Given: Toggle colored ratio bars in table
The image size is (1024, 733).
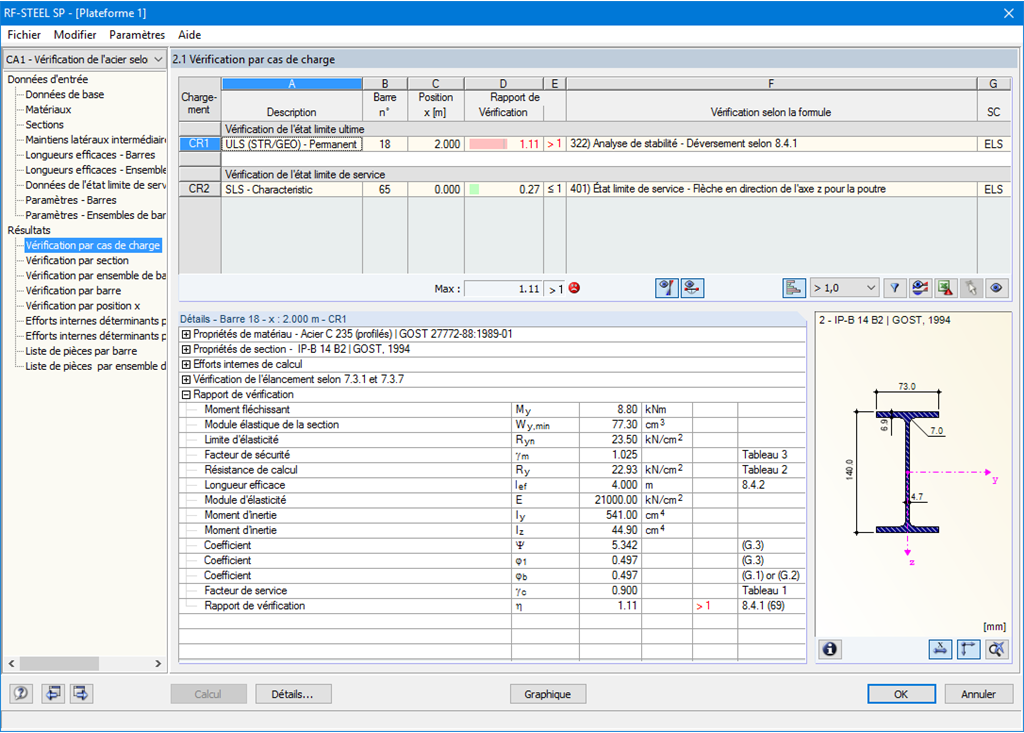Looking at the screenshot, I should (x=793, y=288).
